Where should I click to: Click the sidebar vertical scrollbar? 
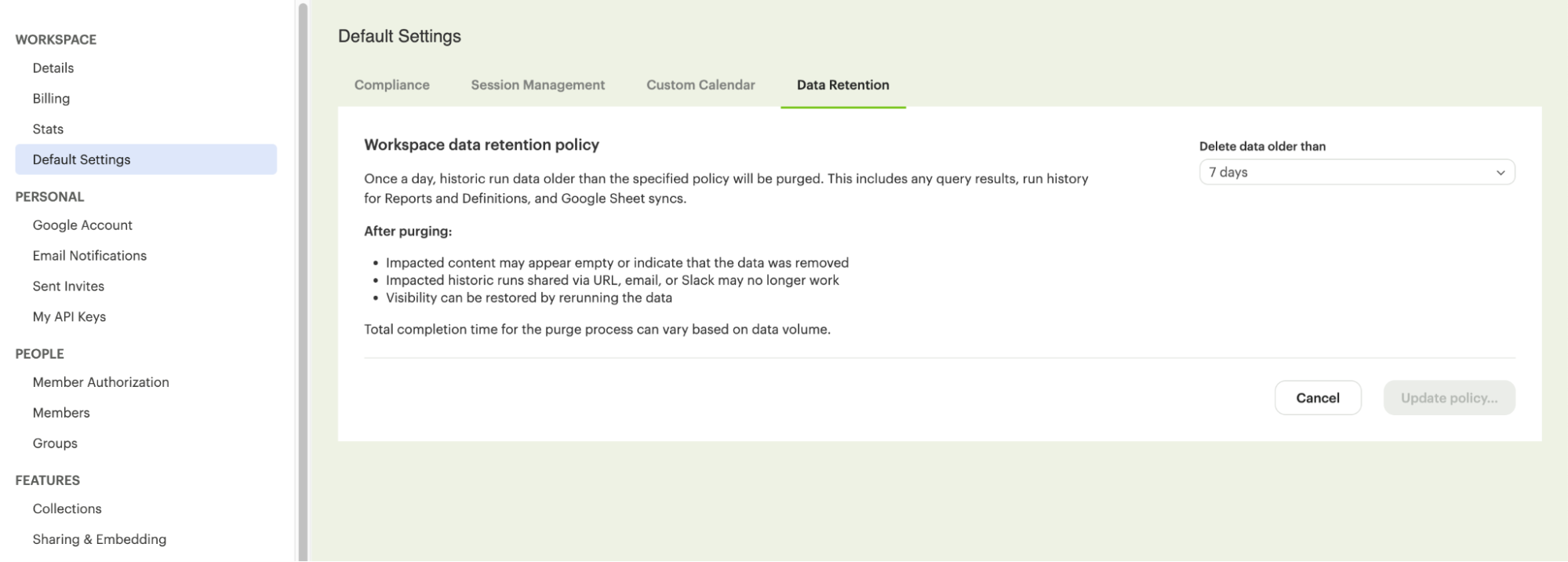303,281
